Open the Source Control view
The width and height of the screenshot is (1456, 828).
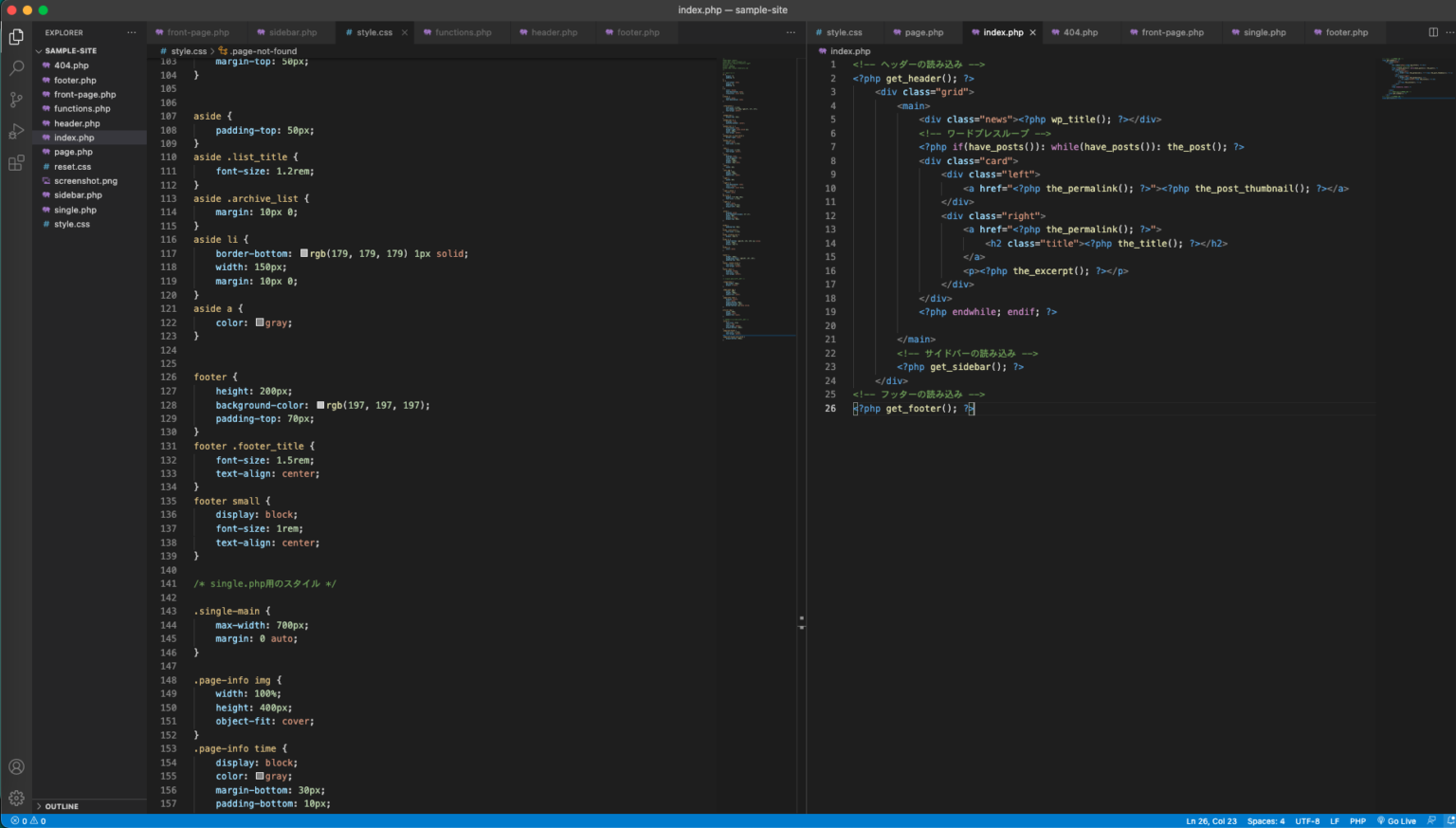(16, 100)
